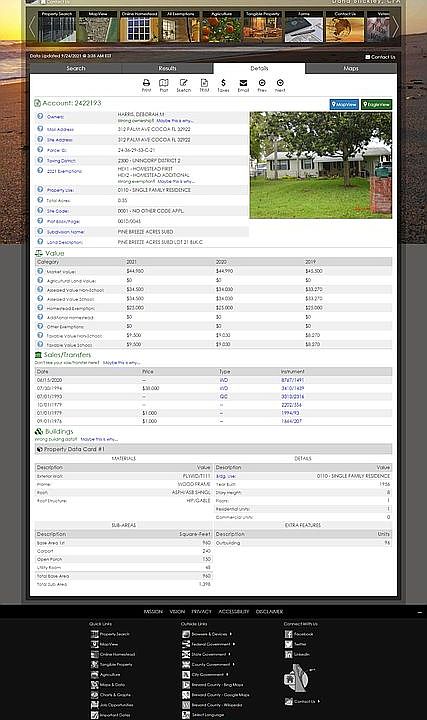Click Twitter icon in footer
The width and height of the screenshot is (427, 720).
(288, 644)
